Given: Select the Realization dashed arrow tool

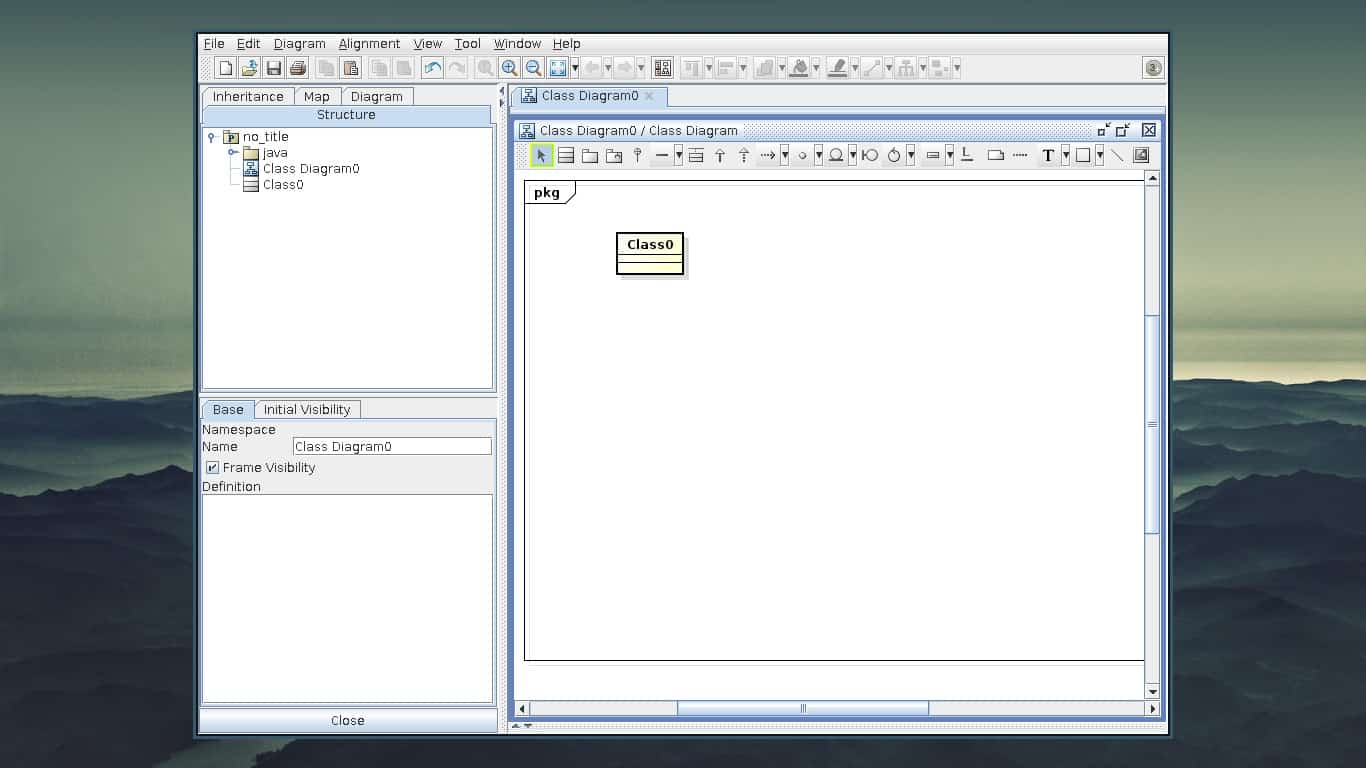Looking at the screenshot, I should click(744, 155).
